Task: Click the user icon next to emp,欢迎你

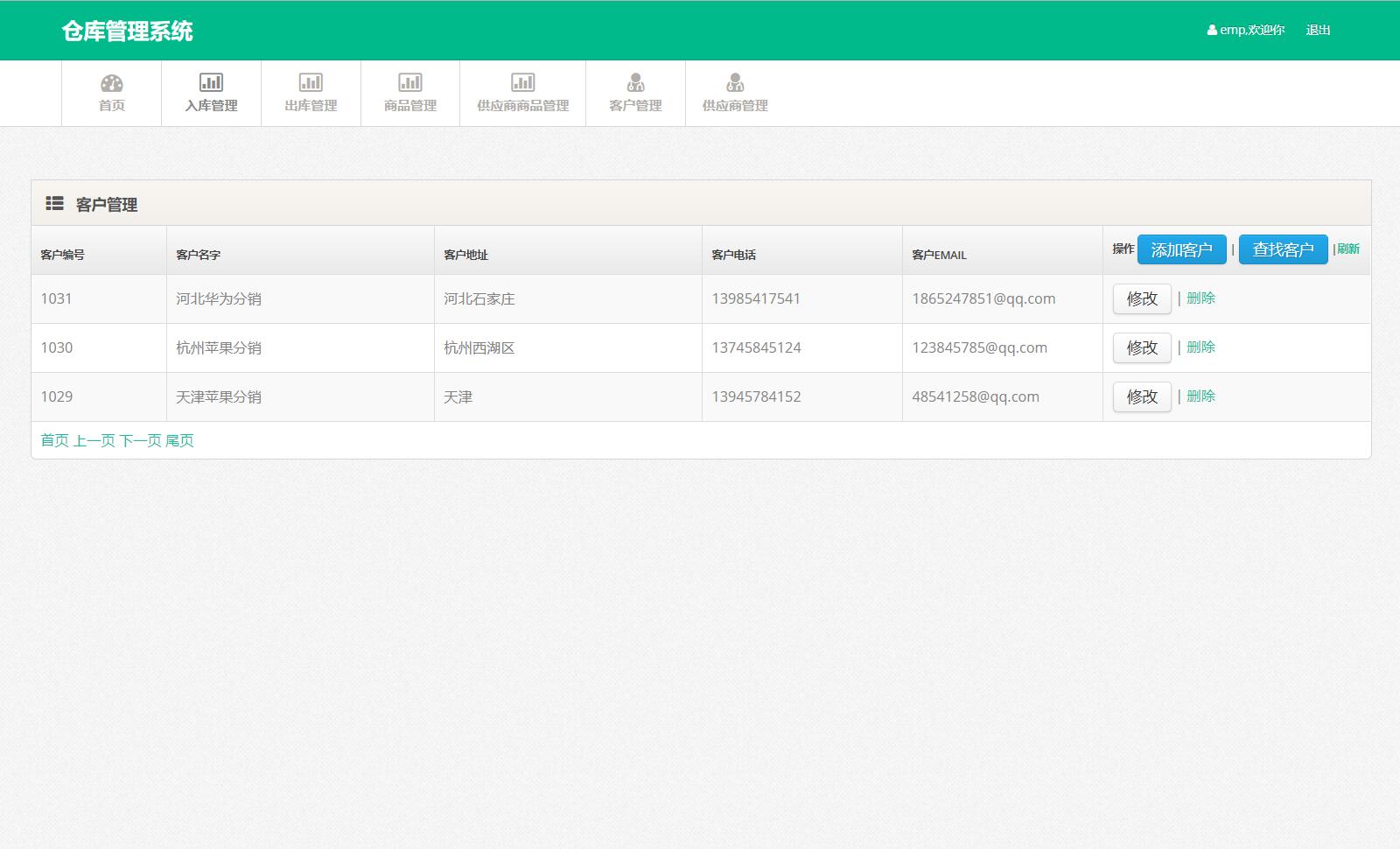Action: point(1212,30)
